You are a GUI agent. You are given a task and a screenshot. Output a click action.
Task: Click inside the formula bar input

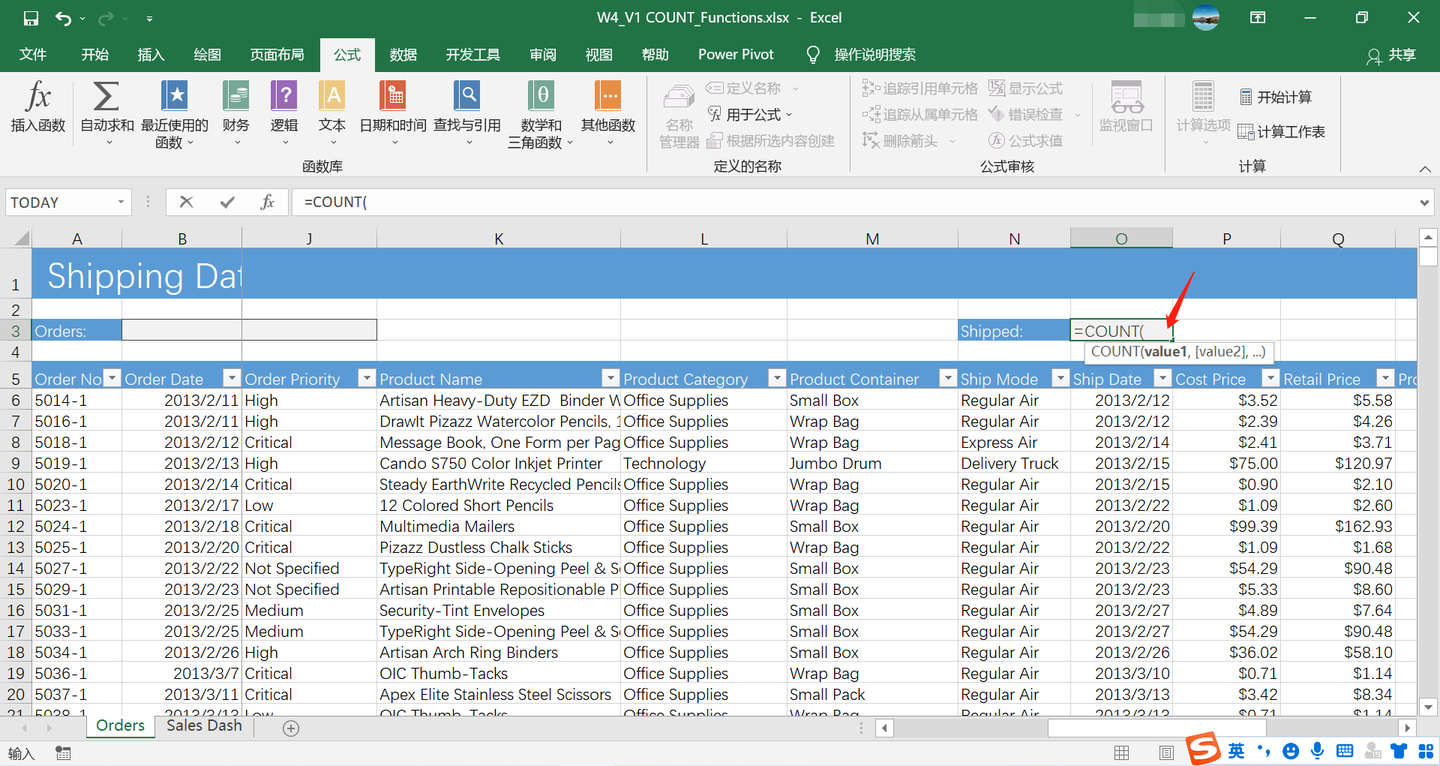(850, 202)
